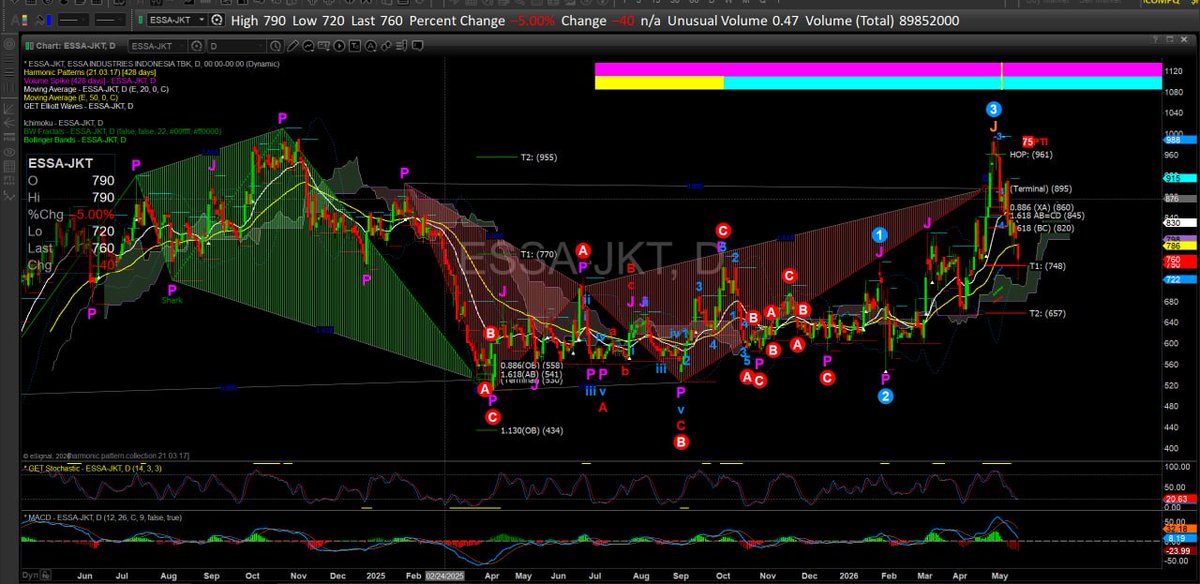Click the text tool T icon
This screenshot has width=1200, height=584.
pos(354,46)
